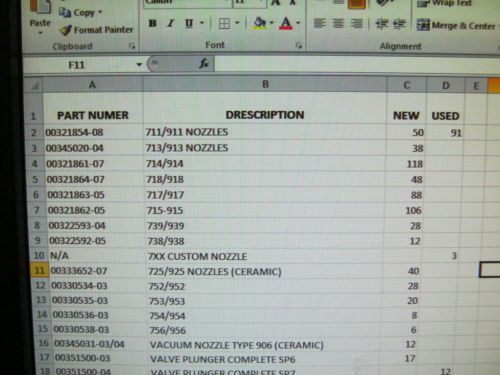Open the Paste dropdown arrow
This screenshot has width=500, height=375.
point(40,33)
